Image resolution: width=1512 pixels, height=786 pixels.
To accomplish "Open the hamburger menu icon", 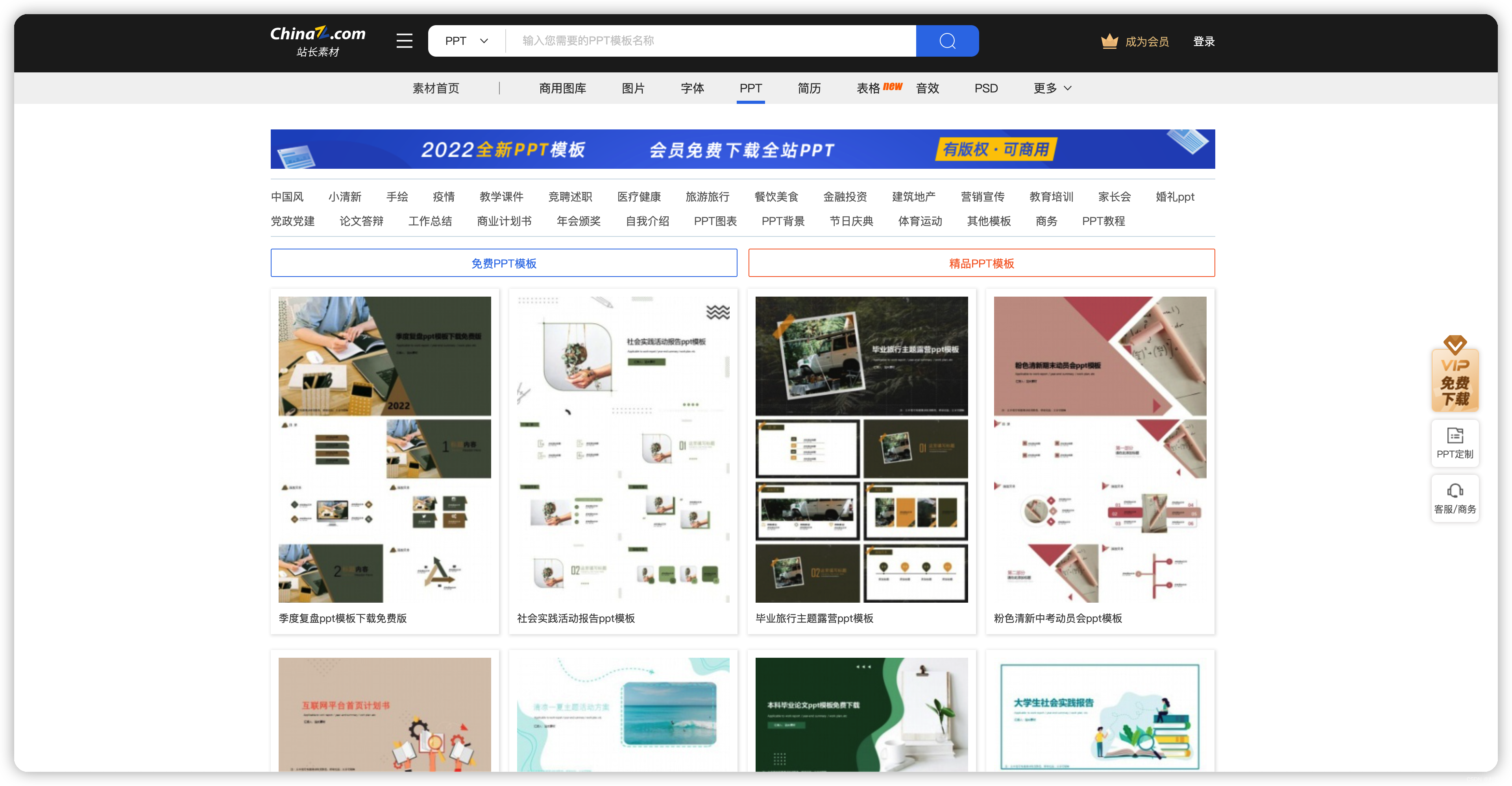I will pyautogui.click(x=404, y=41).
